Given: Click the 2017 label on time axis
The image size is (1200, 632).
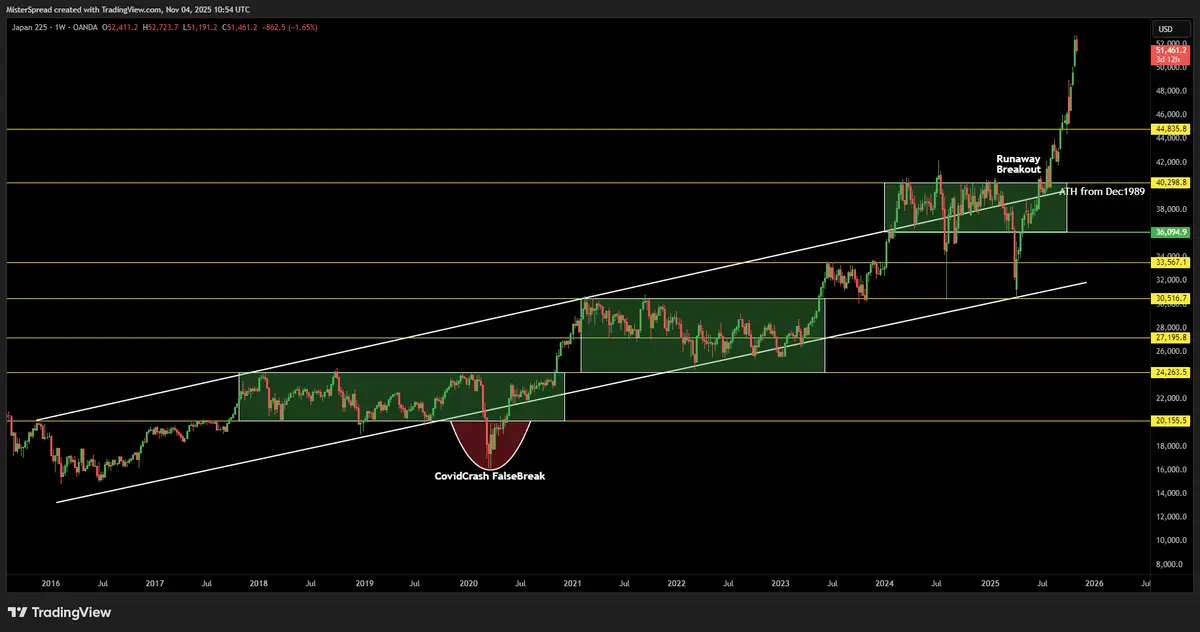Looking at the screenshot, I should (154, 582).
